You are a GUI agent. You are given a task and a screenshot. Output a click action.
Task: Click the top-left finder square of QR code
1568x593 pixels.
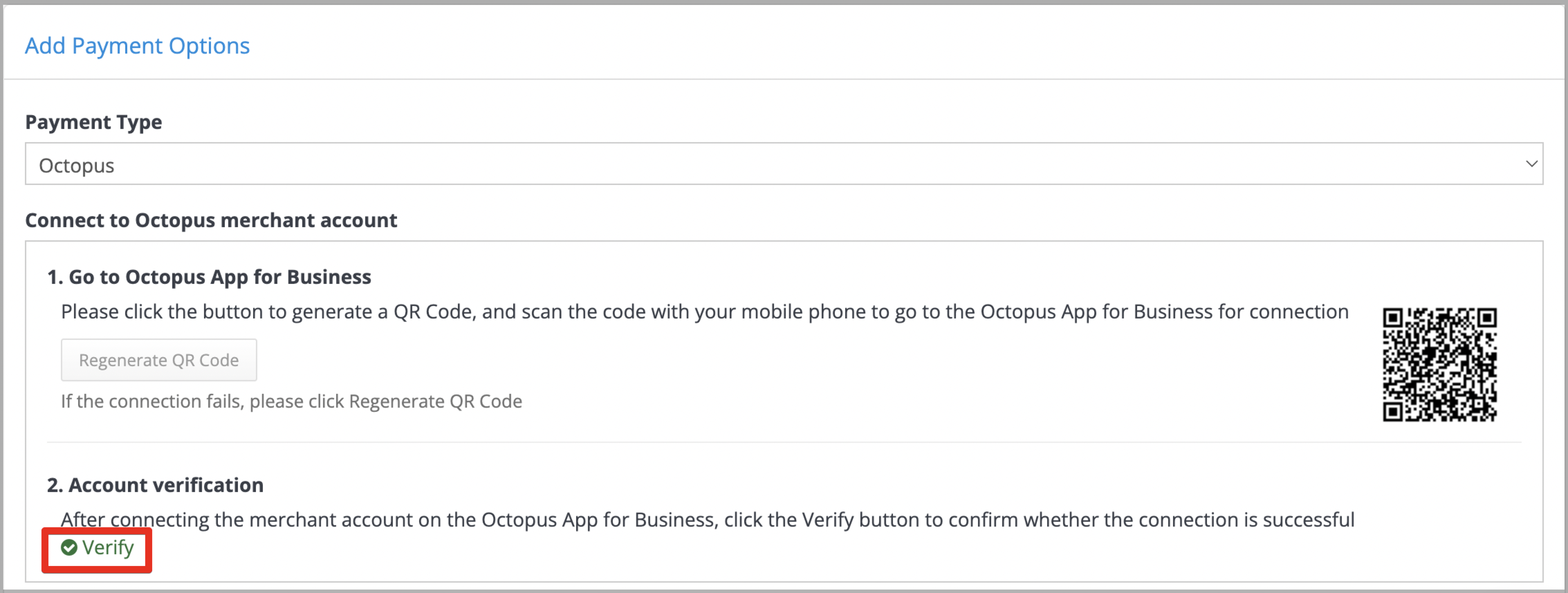point(1393,318)
